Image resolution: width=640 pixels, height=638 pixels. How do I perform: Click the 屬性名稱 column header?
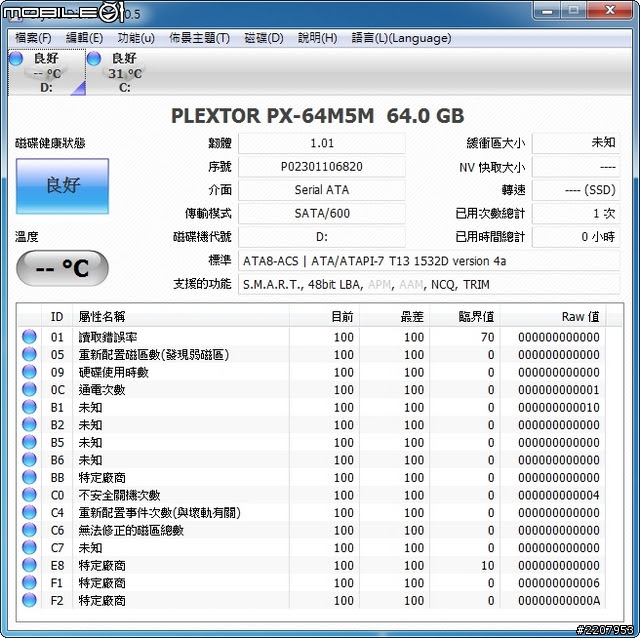(181, 316)
